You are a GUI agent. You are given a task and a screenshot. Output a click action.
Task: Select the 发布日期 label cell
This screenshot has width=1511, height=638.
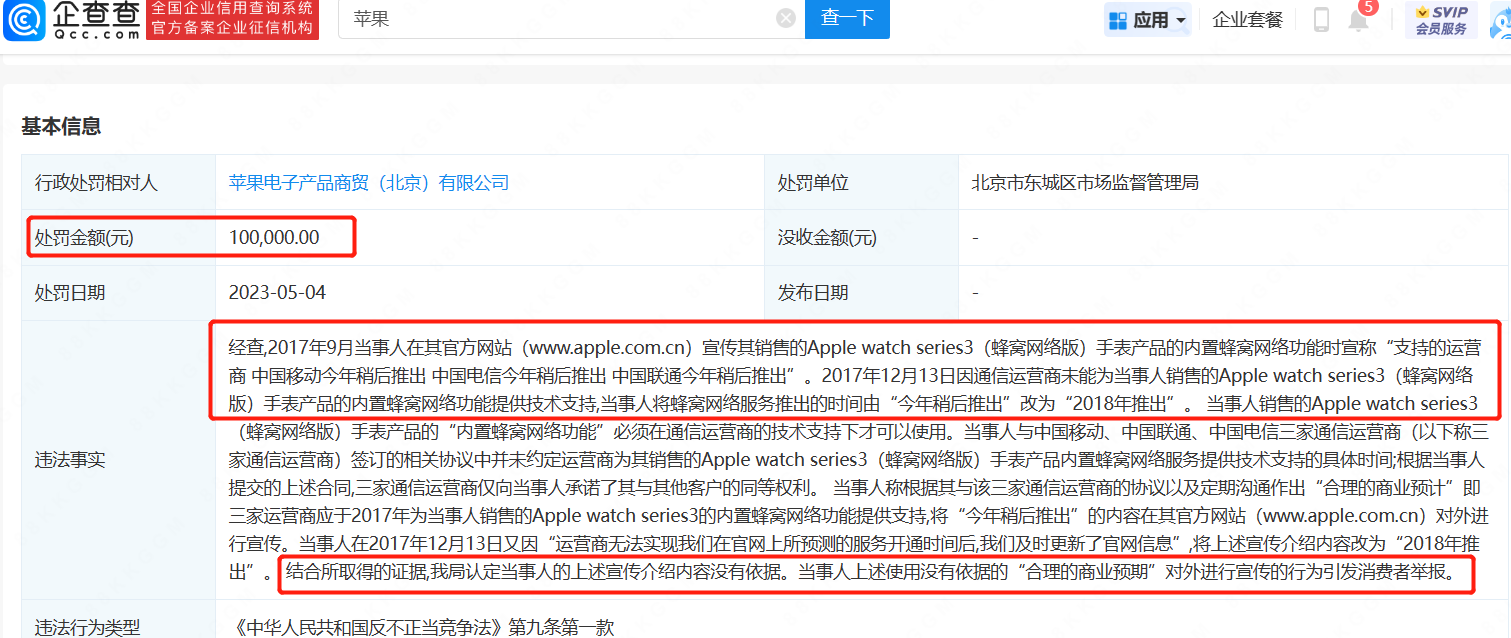[x=861, y=293]
